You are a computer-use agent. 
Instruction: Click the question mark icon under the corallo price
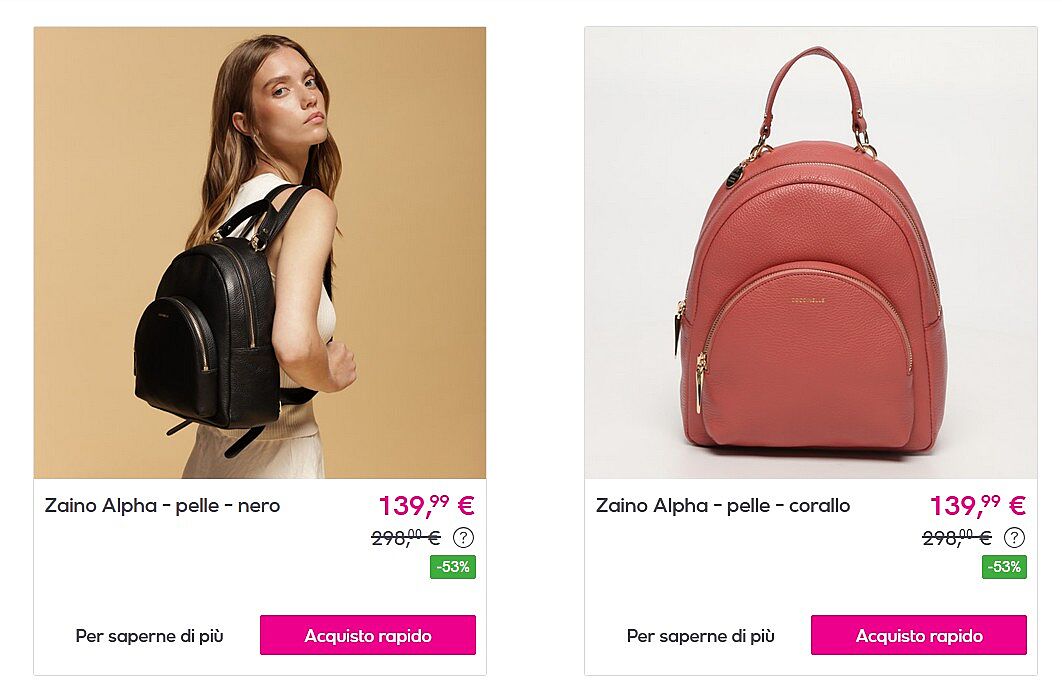point(1014,538)
